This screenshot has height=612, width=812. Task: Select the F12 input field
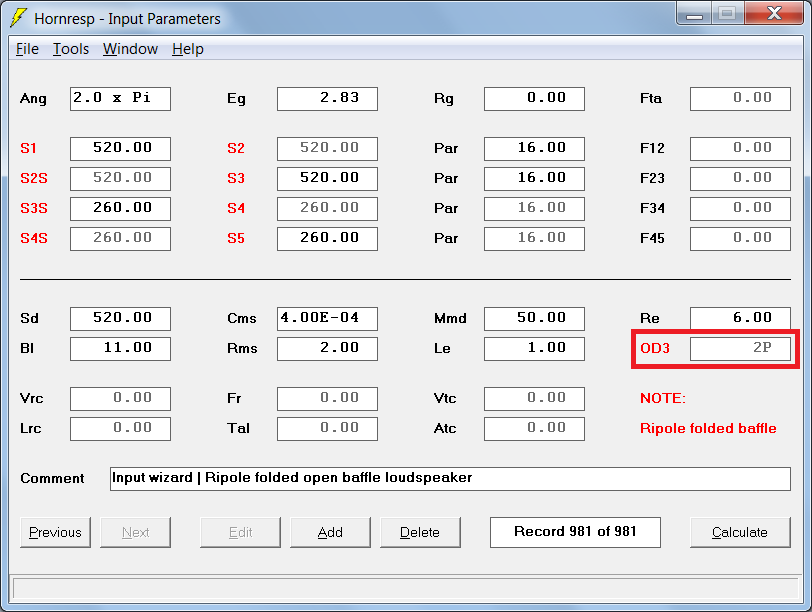[x=741, y=149]
